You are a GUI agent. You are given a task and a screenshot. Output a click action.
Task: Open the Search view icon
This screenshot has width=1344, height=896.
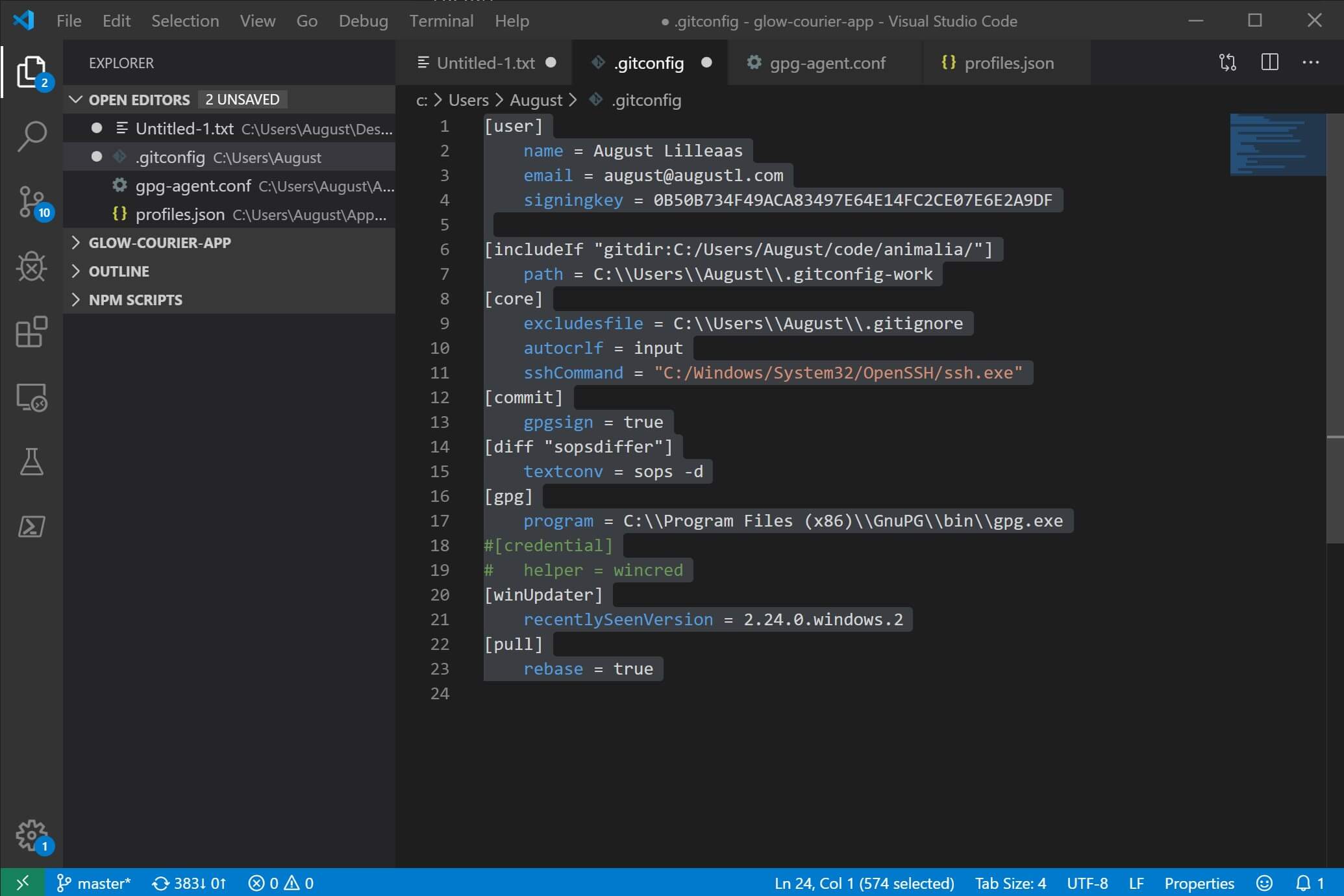click(31, 136)
